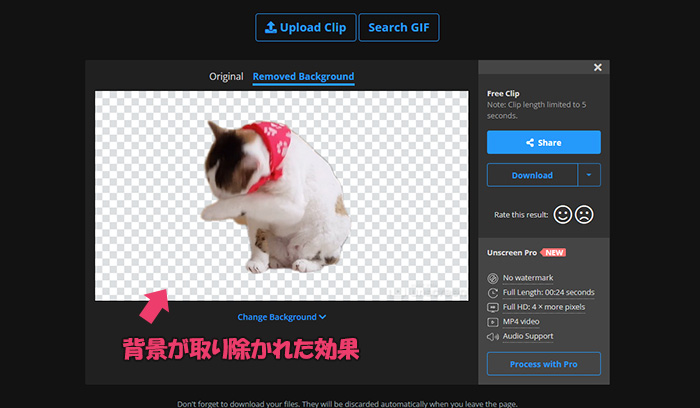The height and width of the screenshot is (408, 700).
Task: Open the Full Length: 00:24 seconds link
Action: click(549, 292)
